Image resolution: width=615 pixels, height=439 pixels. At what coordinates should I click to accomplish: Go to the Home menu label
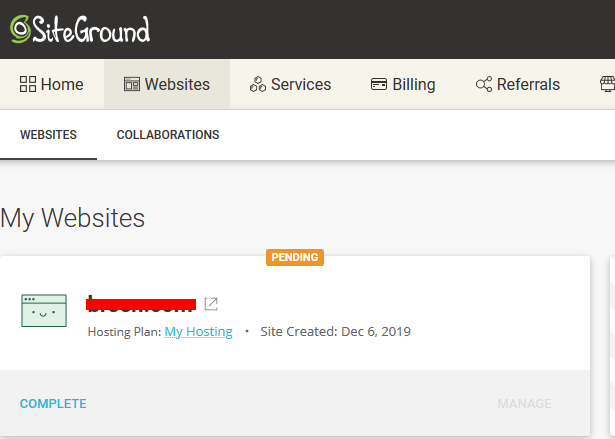click(x=62, y=85)
